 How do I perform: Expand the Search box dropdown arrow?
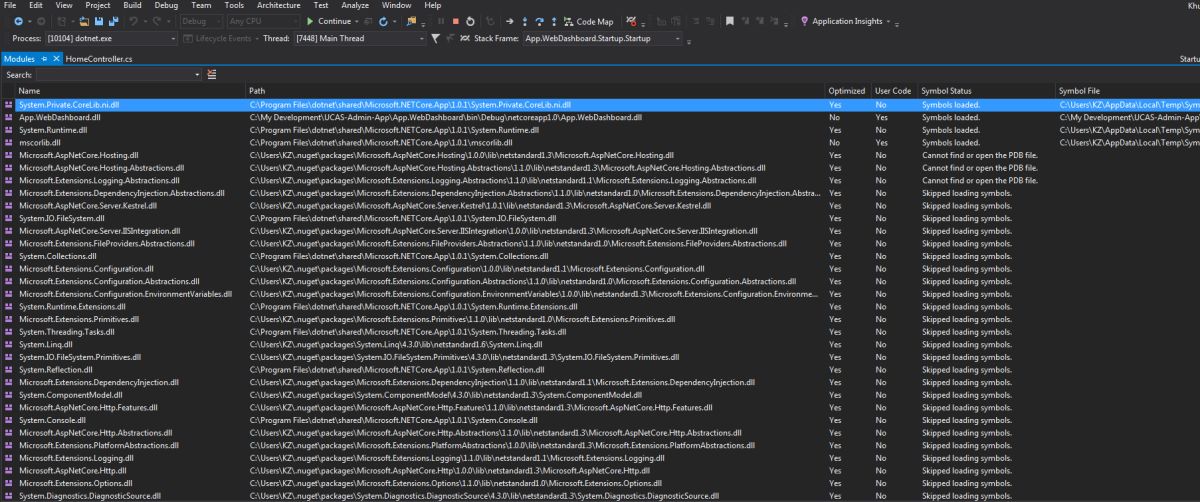197,75
